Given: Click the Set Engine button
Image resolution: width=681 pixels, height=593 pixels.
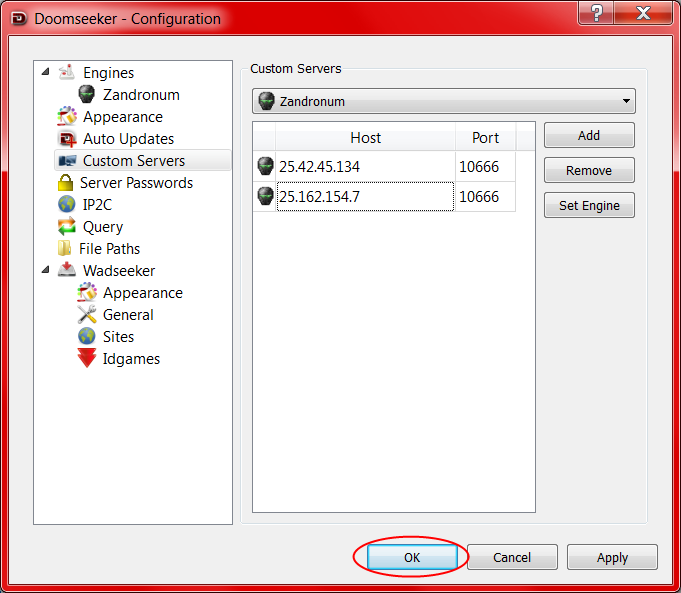Looking at the screenshot, I should coord(589,205).
